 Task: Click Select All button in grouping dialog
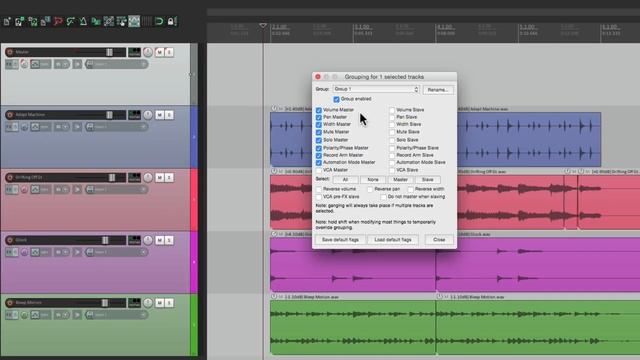[x=345, y=180]
